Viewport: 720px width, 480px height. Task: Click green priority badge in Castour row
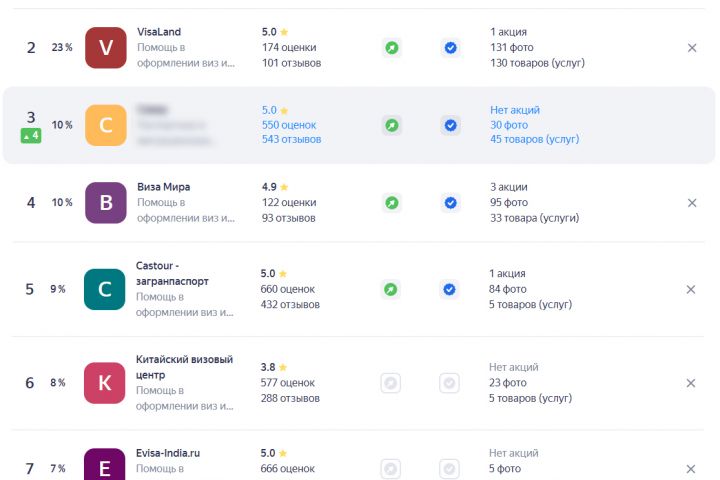391,289
